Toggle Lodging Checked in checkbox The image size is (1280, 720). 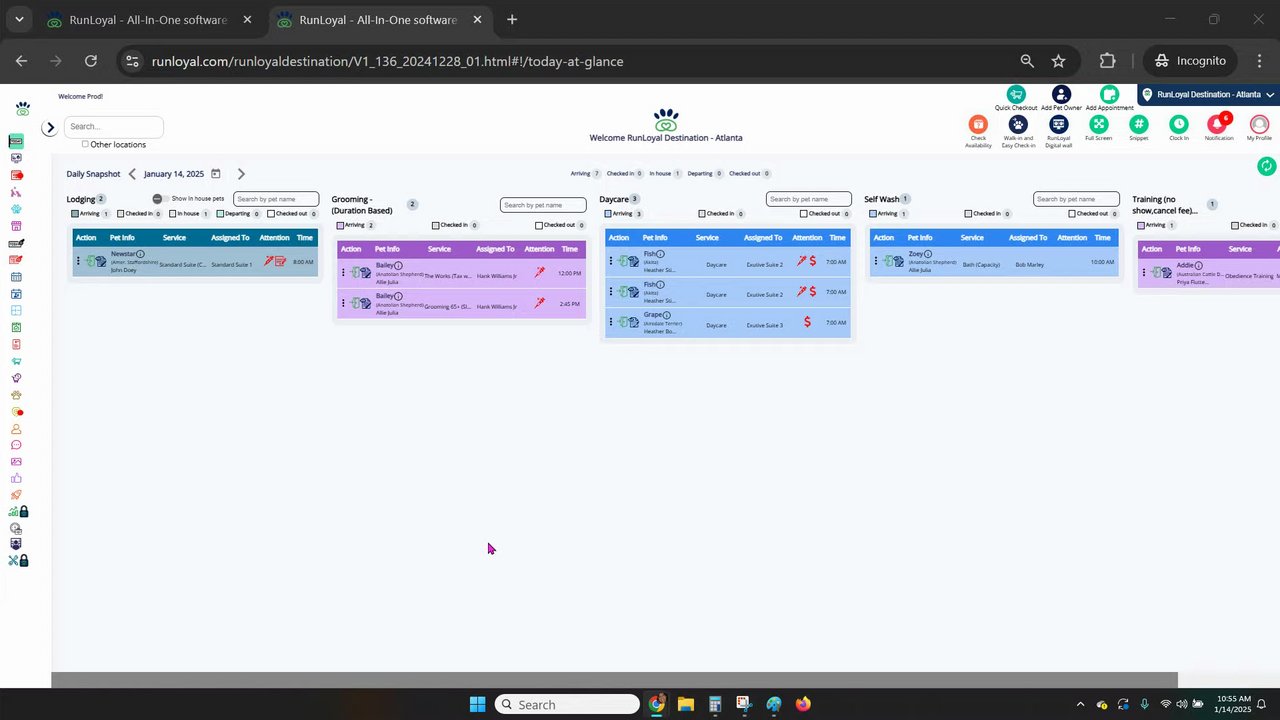pos(121,214)
